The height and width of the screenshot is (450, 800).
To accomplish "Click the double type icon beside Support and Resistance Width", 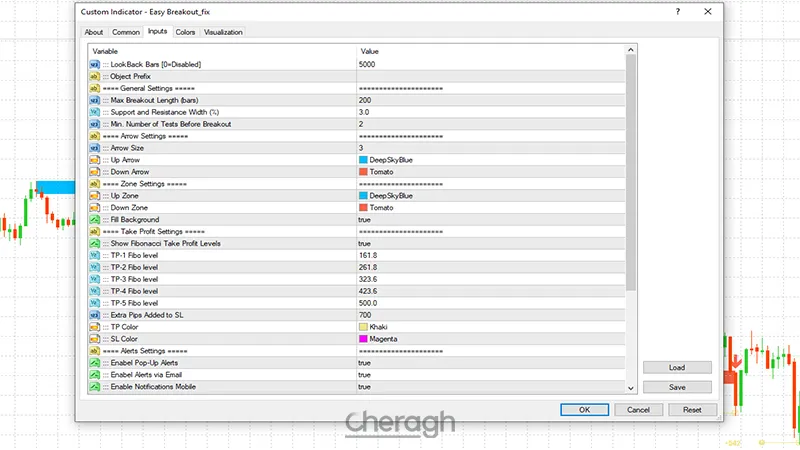I will pyautogui.click(x=94, y=112).
